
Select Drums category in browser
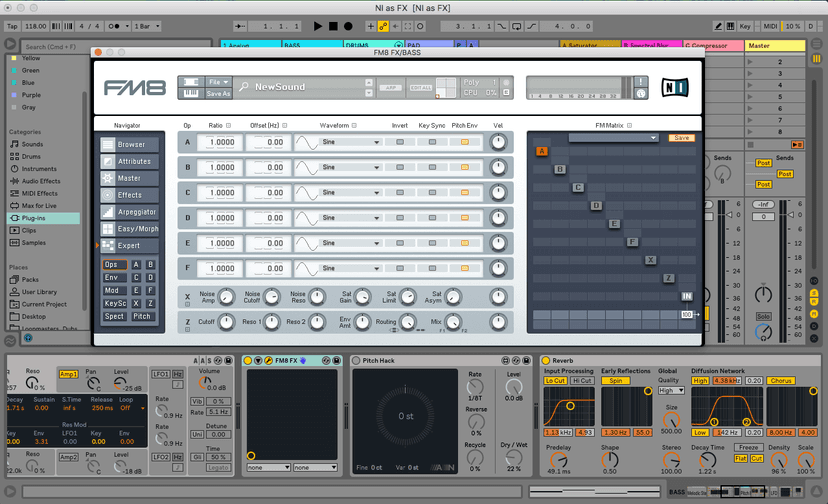pos(31,156)
